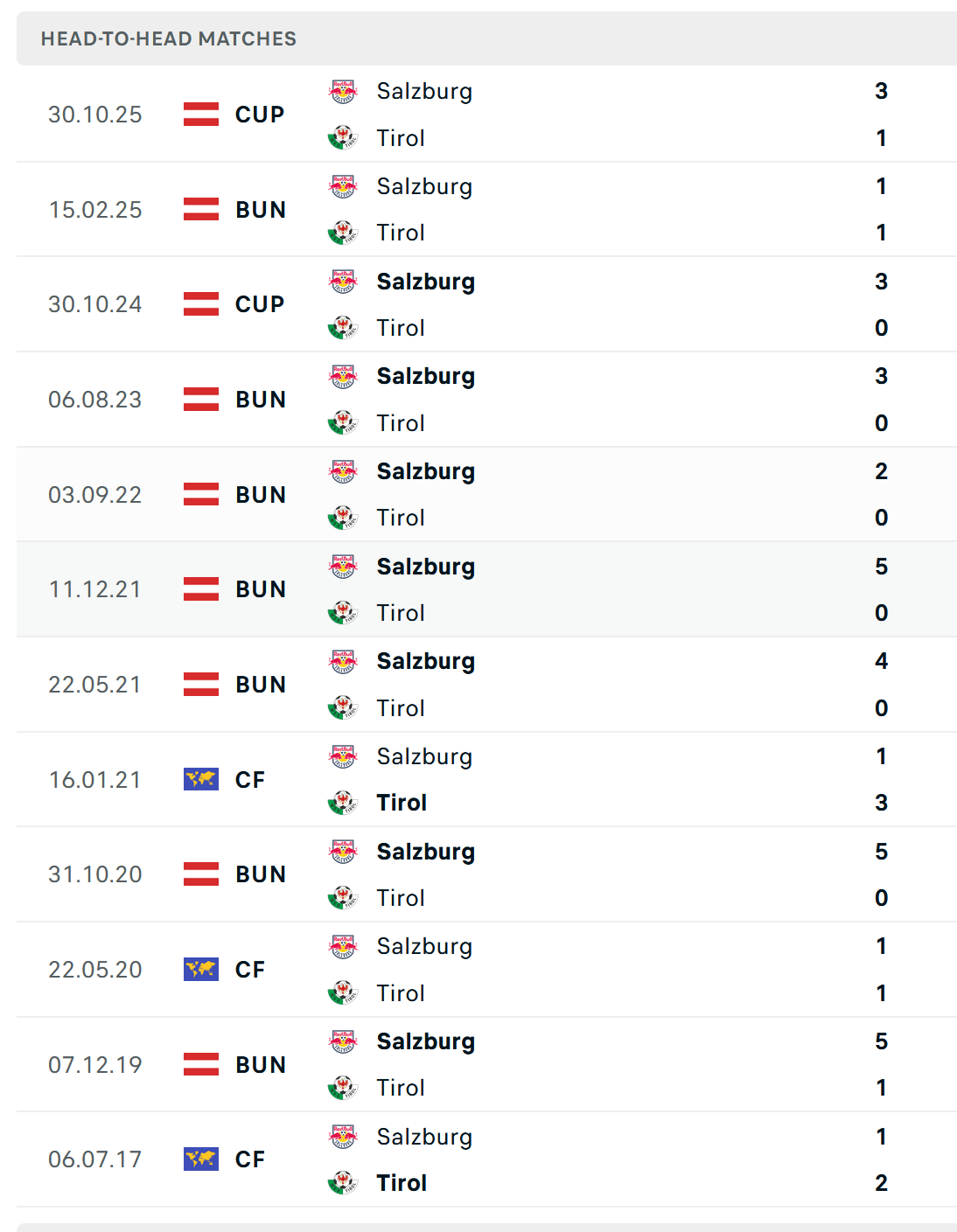Open match dated 06.07.17
The width and height of the screenshot is (957, 1232).
coord(95,1159)
